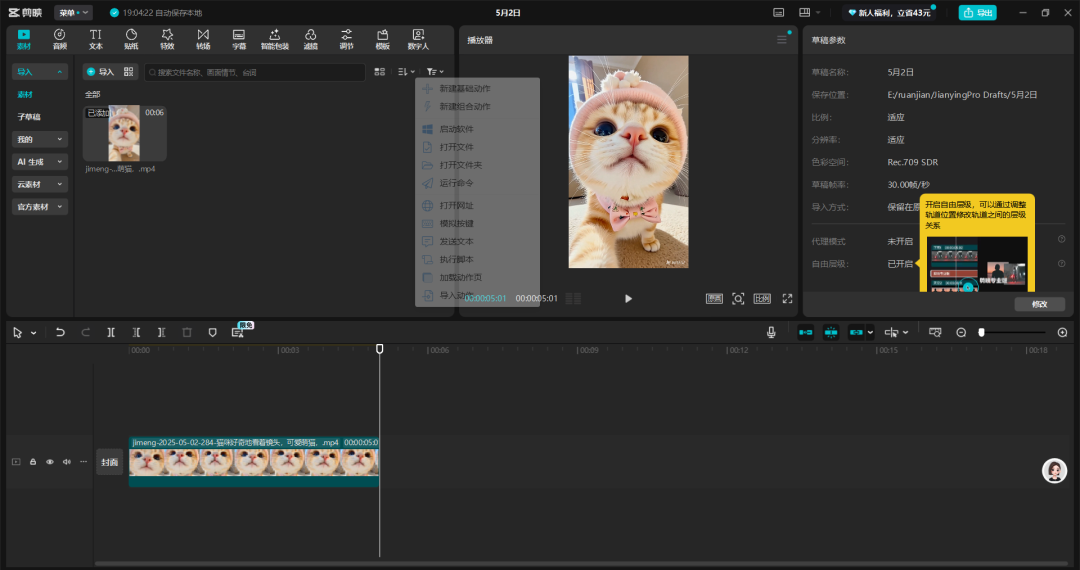Open the 菜单 dropdown in title bar
This screenshot has width=1080, height=570.
pos(73,12)
